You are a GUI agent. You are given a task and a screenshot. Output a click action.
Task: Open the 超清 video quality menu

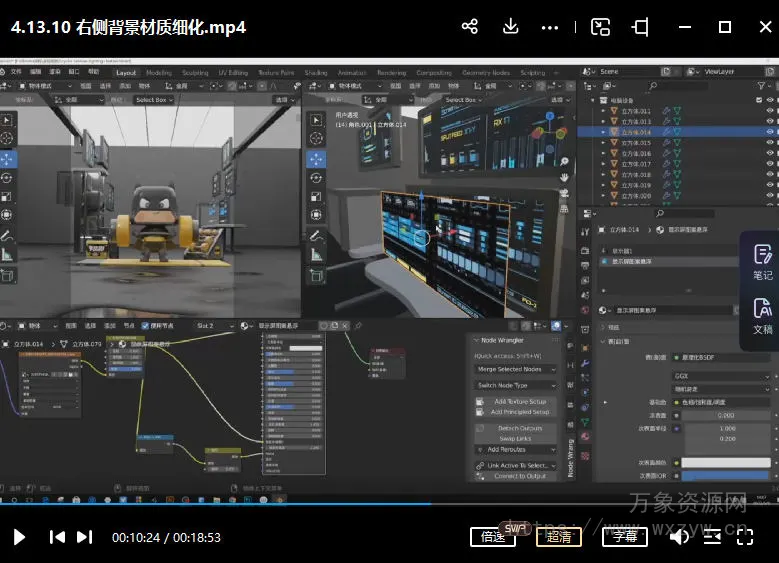[559, 537]
